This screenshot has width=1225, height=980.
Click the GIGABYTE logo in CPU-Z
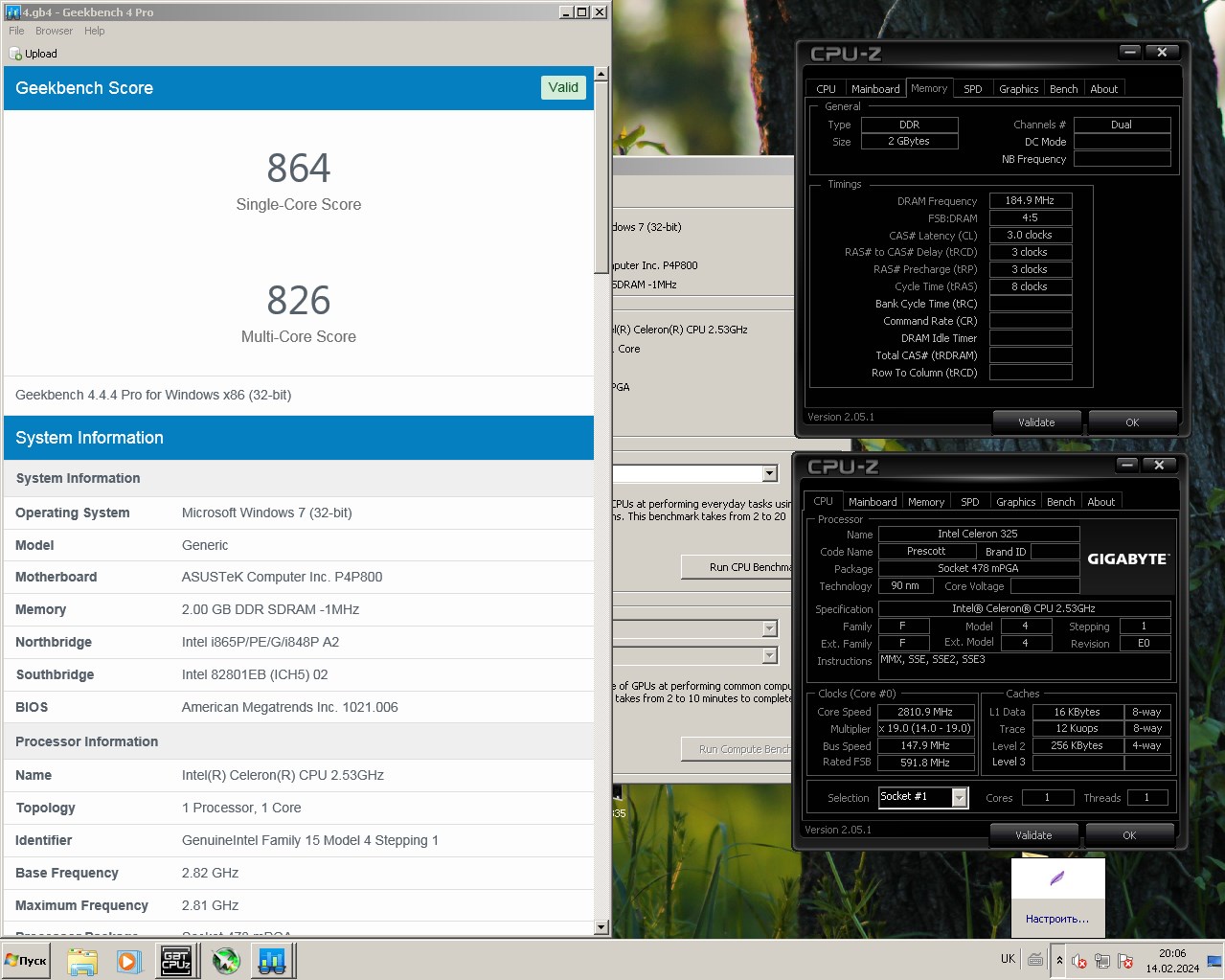tap(1128, 558)
